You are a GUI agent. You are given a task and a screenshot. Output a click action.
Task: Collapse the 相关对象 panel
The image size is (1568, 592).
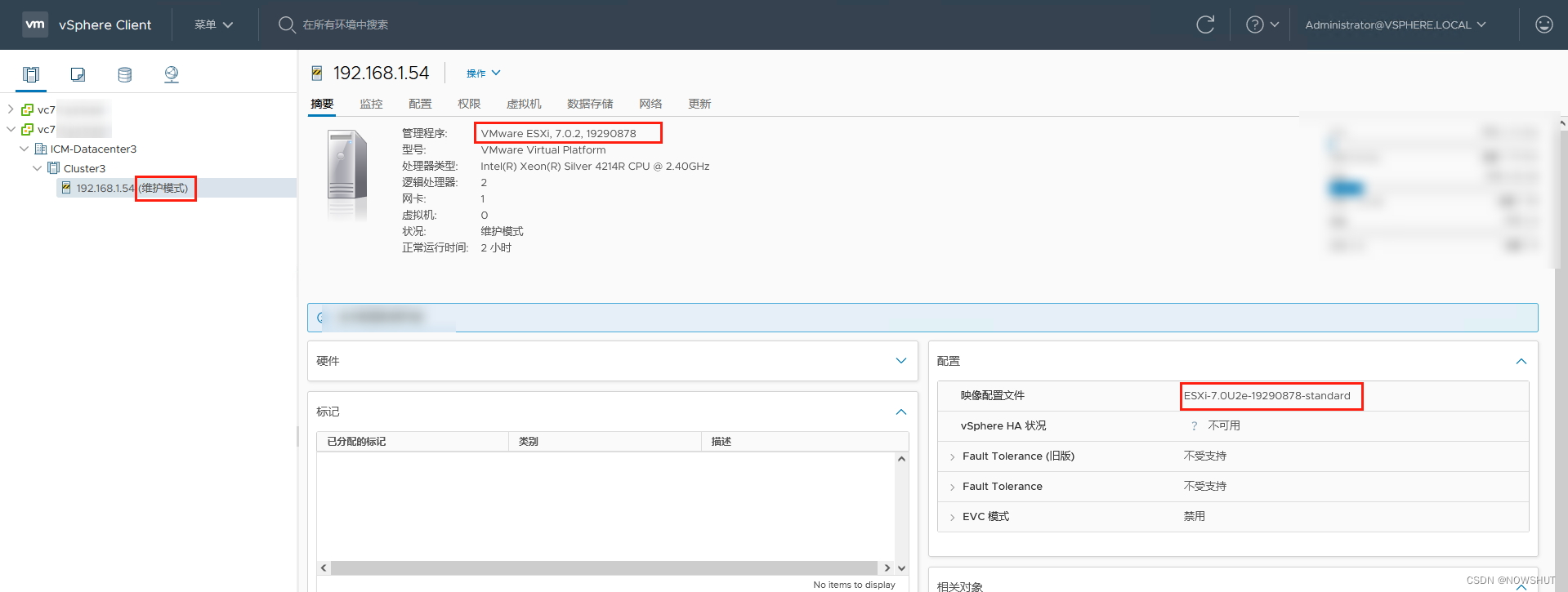pyautogui.click(x=1521, y=586)
